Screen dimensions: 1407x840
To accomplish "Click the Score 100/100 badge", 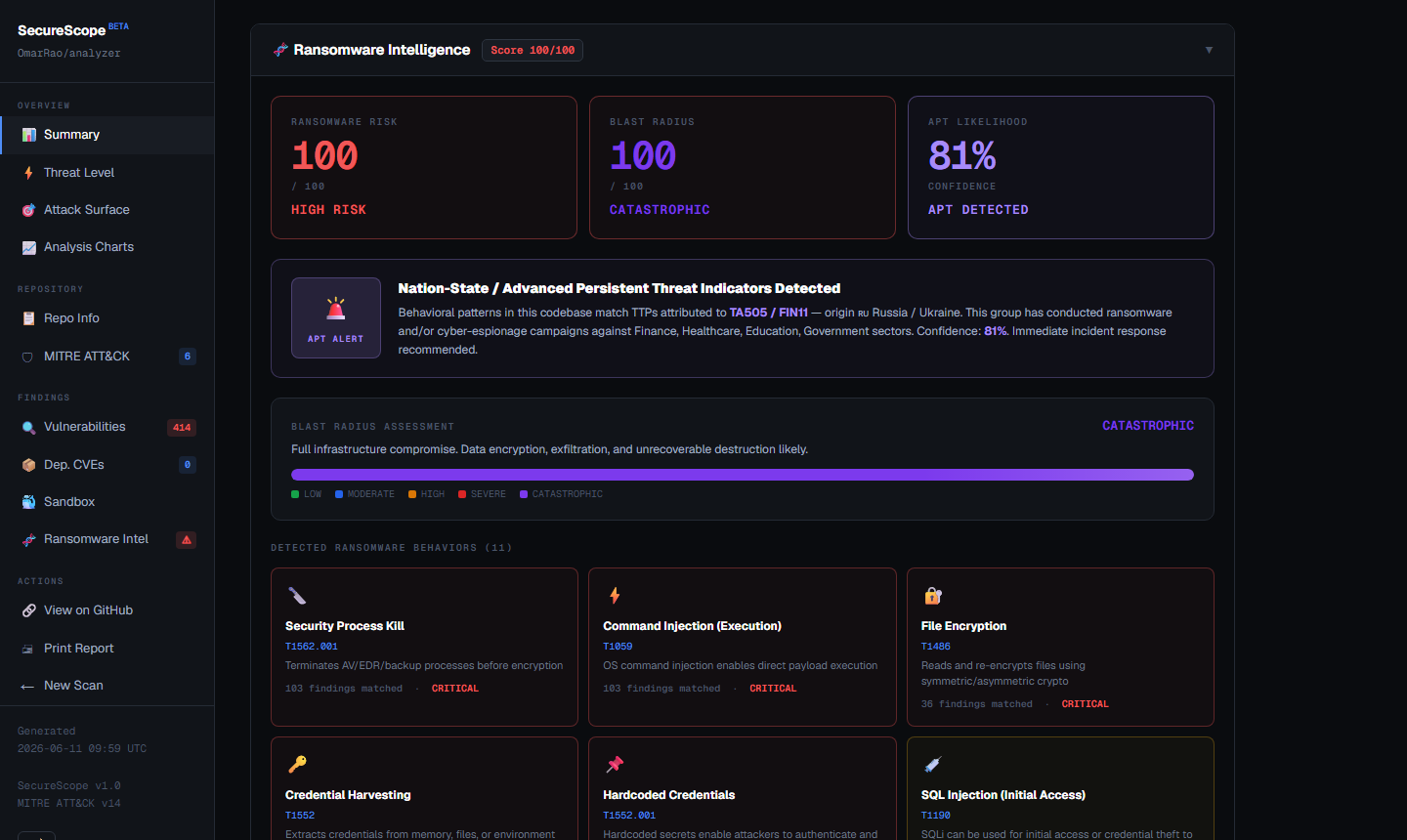I will click(533, 50).
